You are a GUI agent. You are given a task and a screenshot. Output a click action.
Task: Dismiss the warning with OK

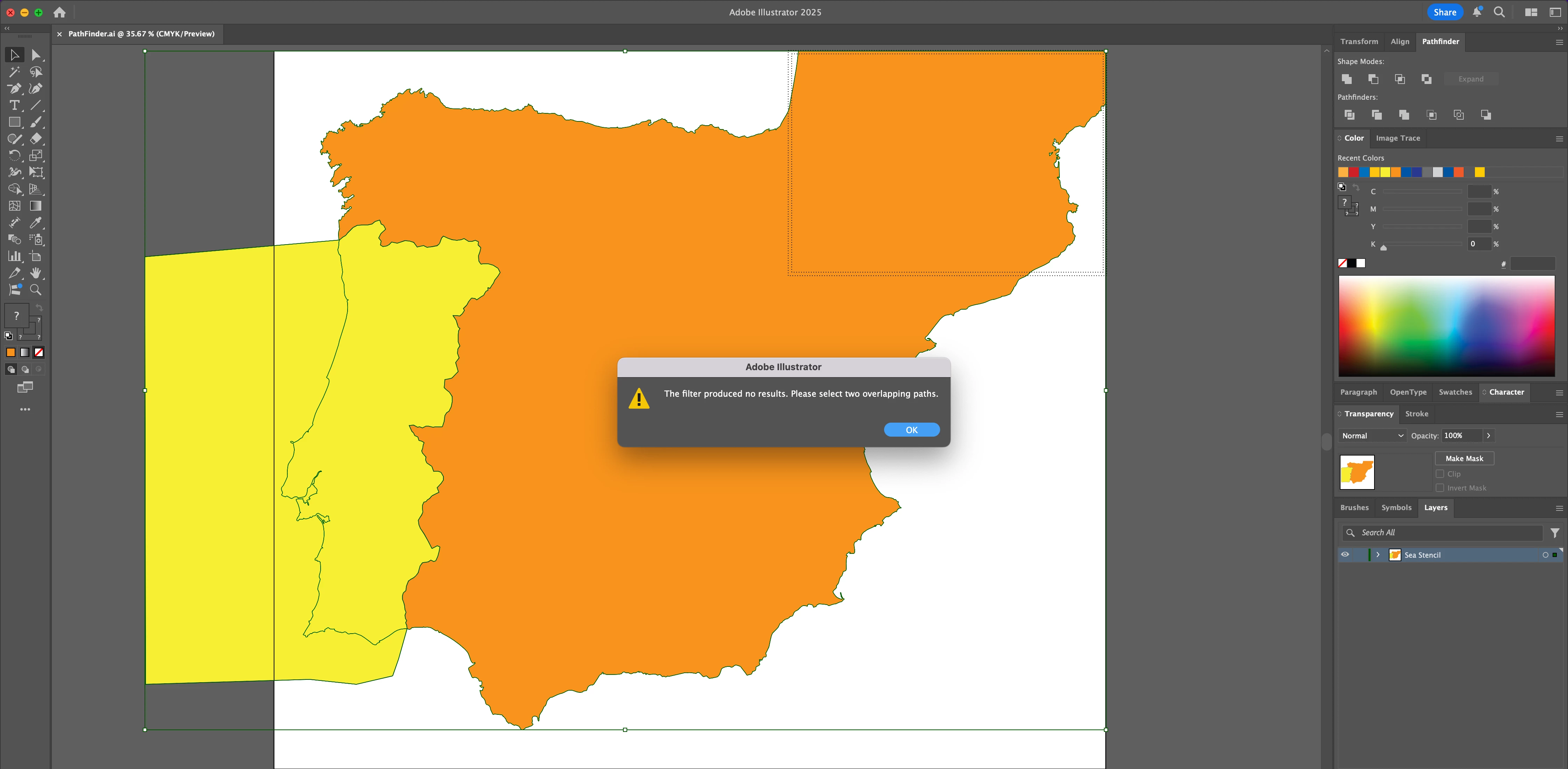pyautogui.click(x=911, y=430)
